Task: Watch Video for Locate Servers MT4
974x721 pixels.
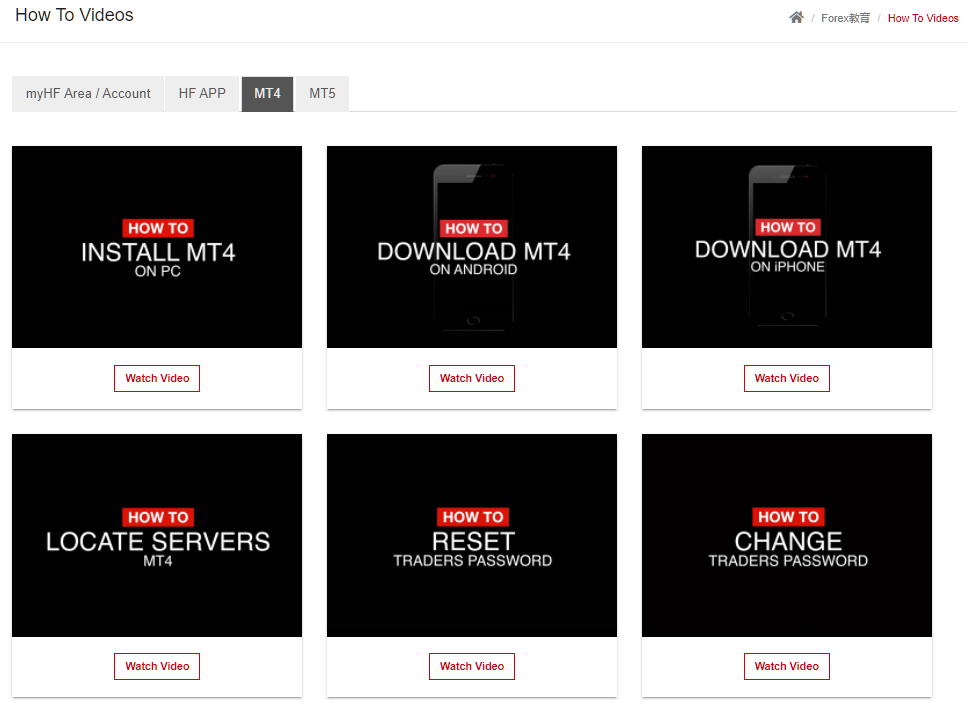Action: tap(157, 666)
